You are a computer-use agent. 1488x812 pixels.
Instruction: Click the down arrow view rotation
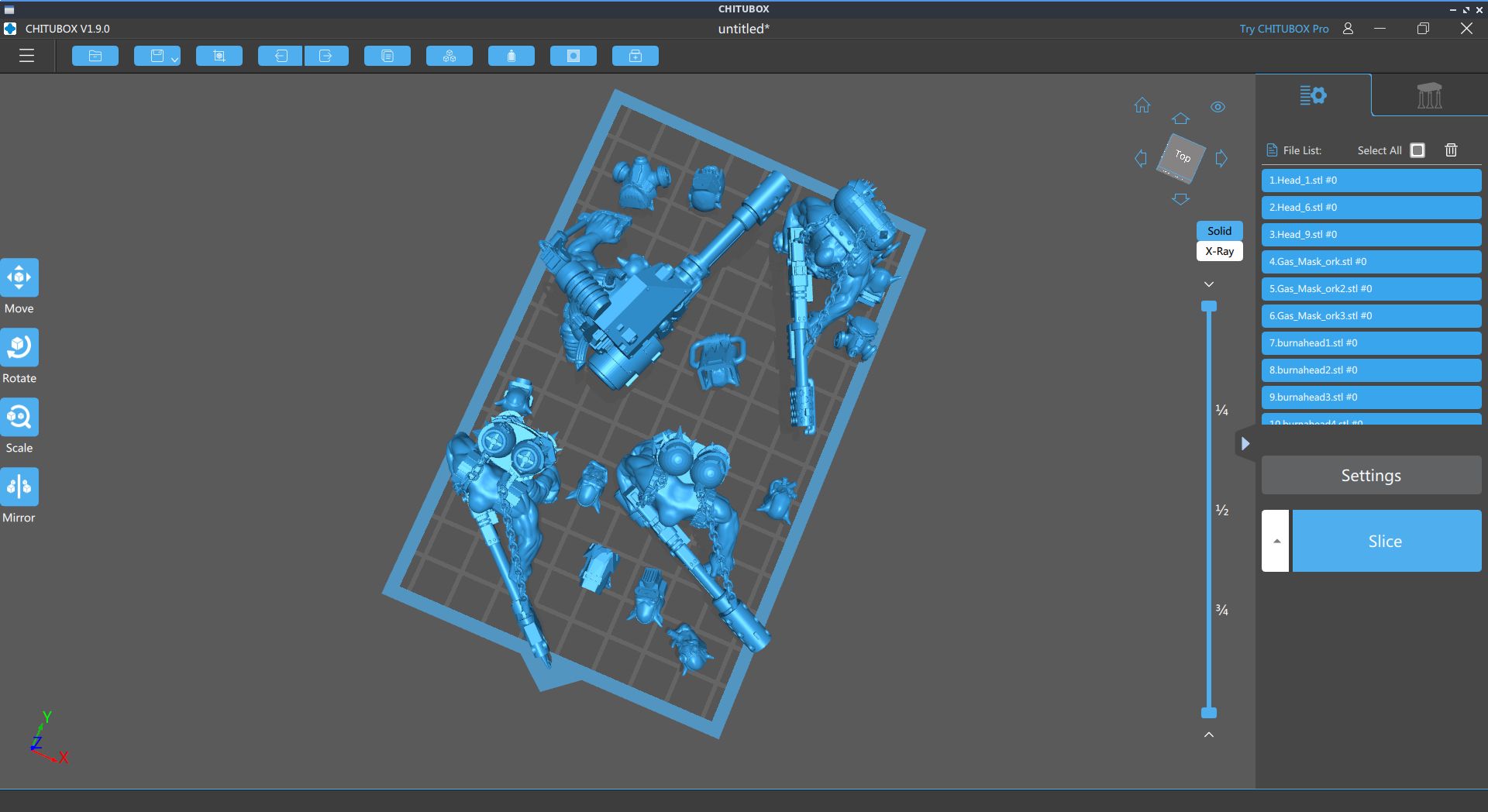(x=1180, y=199)
